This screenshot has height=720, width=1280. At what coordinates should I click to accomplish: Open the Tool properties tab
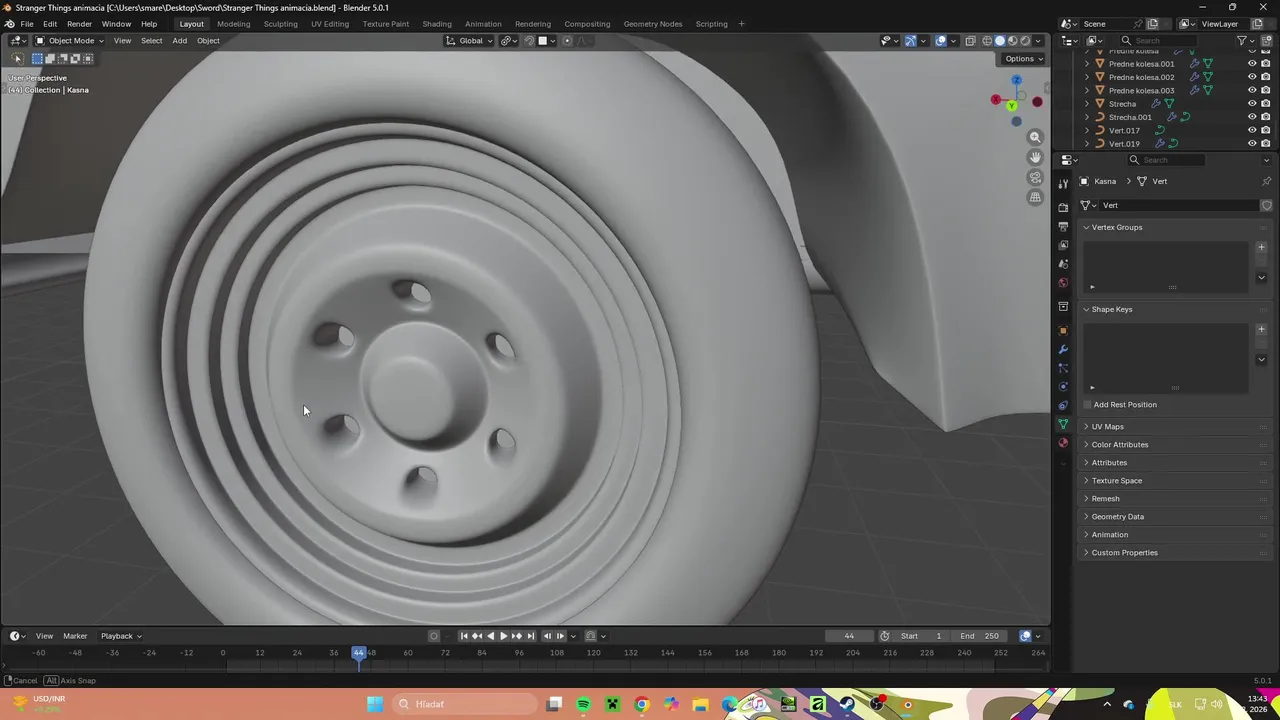[1063, 183]
